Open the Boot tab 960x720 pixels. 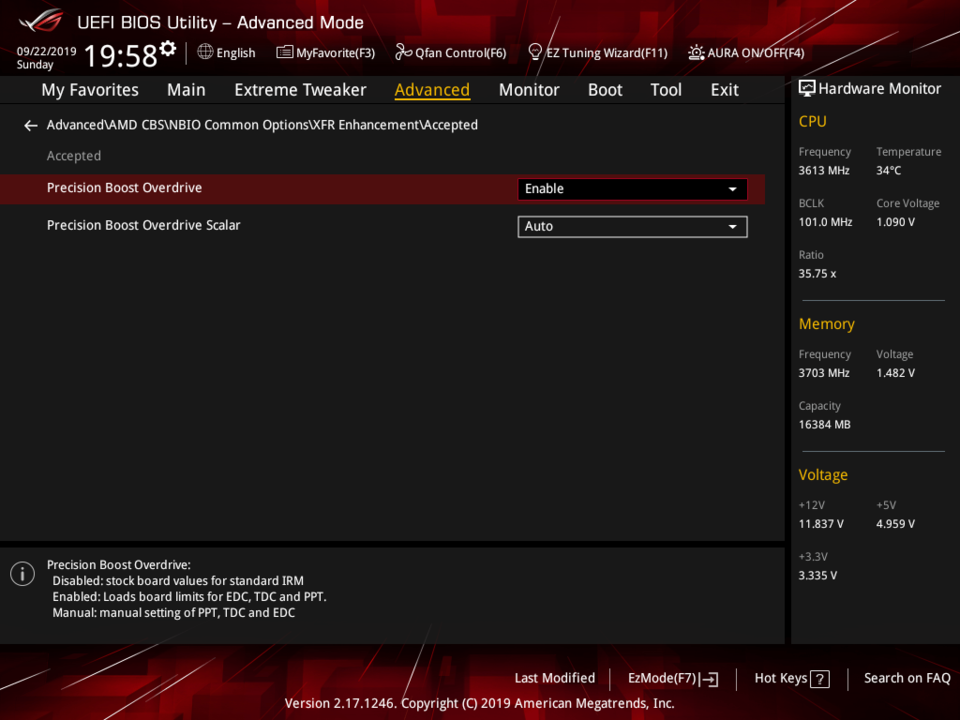605,90
